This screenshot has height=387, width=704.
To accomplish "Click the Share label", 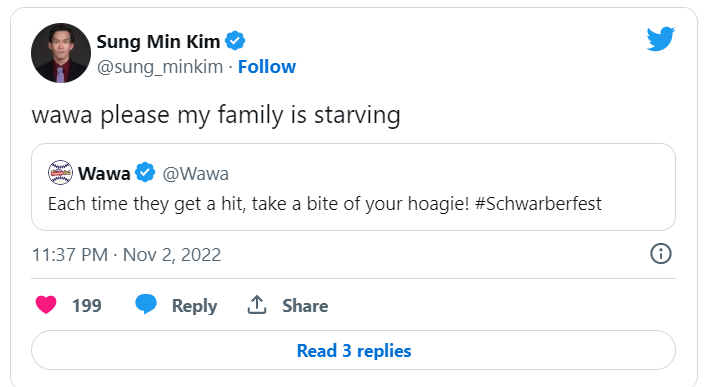I will point(305,305).
